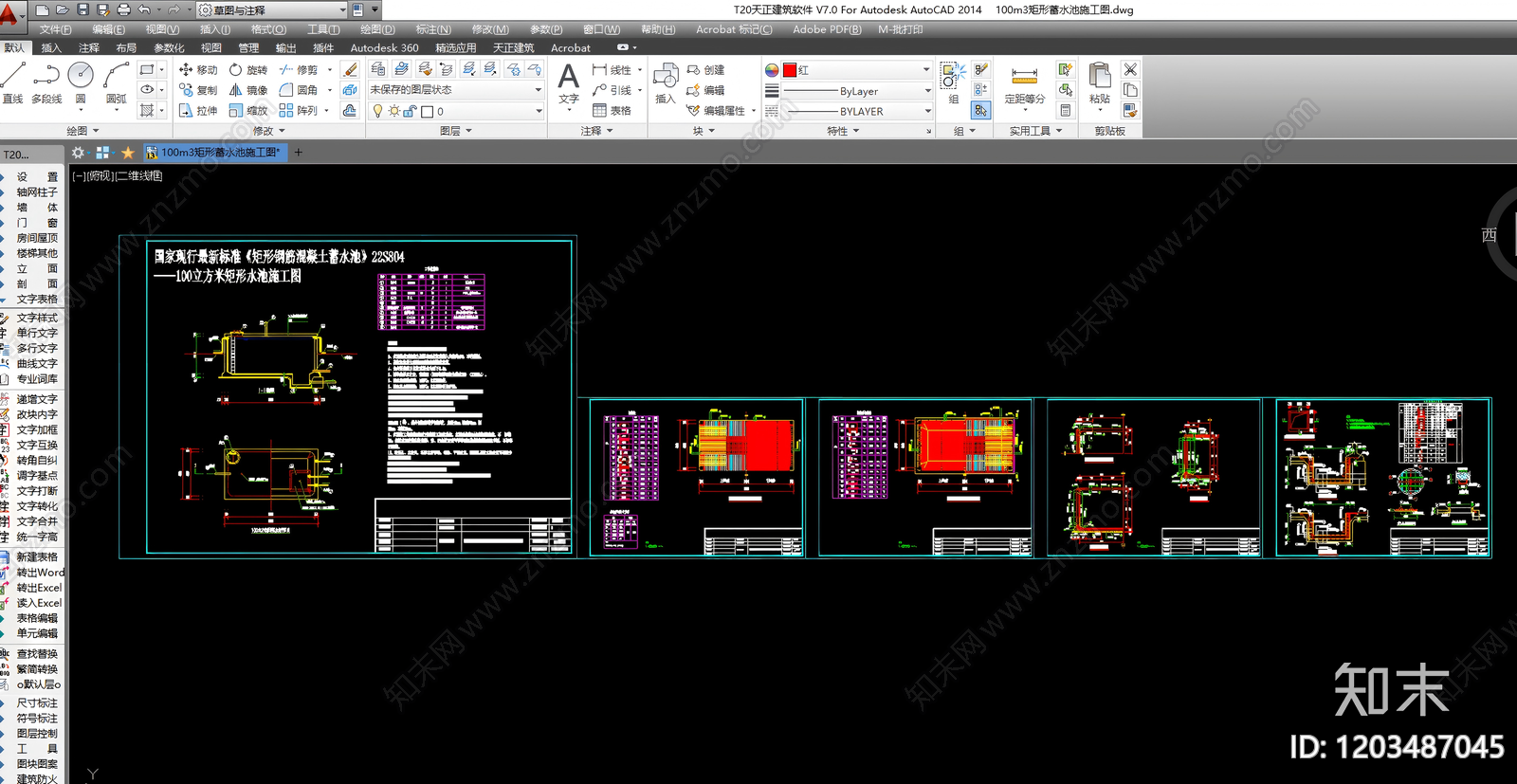Click the print icon in quick access toolbar
1517x784 pixels.
(x=123, y=9)
